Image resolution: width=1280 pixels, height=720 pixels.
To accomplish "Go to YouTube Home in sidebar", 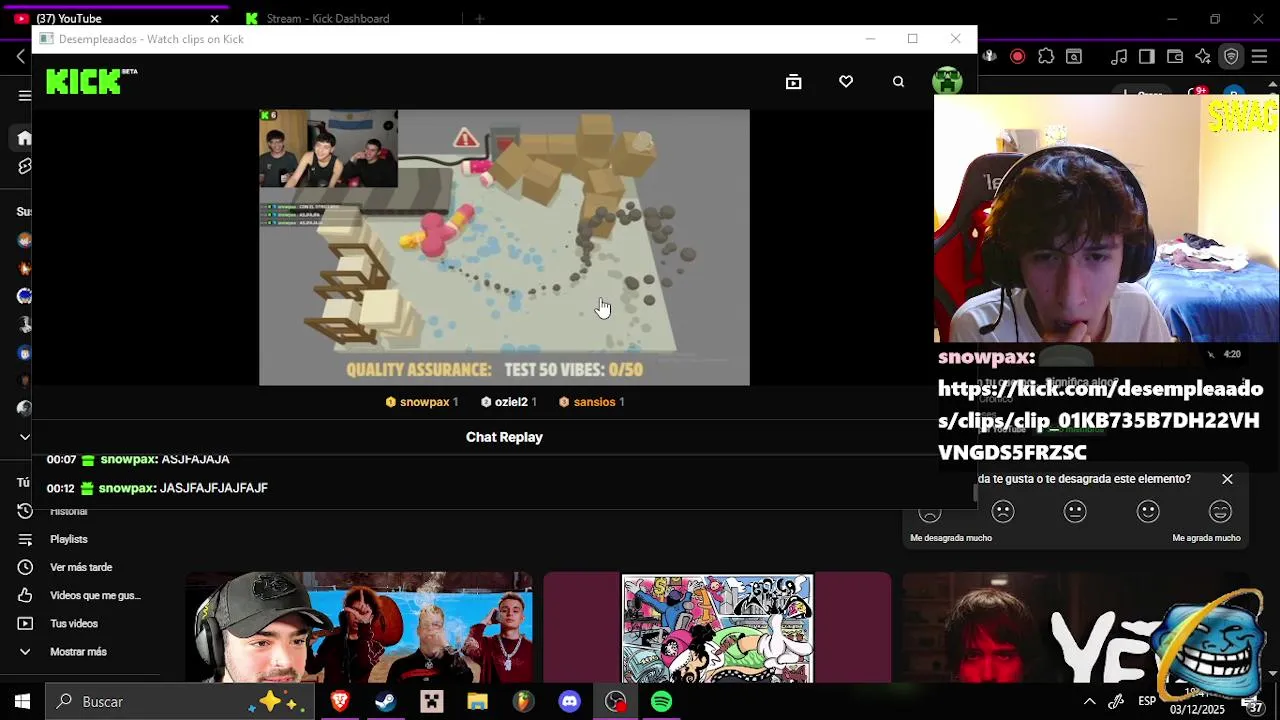I will coord(25,138).
